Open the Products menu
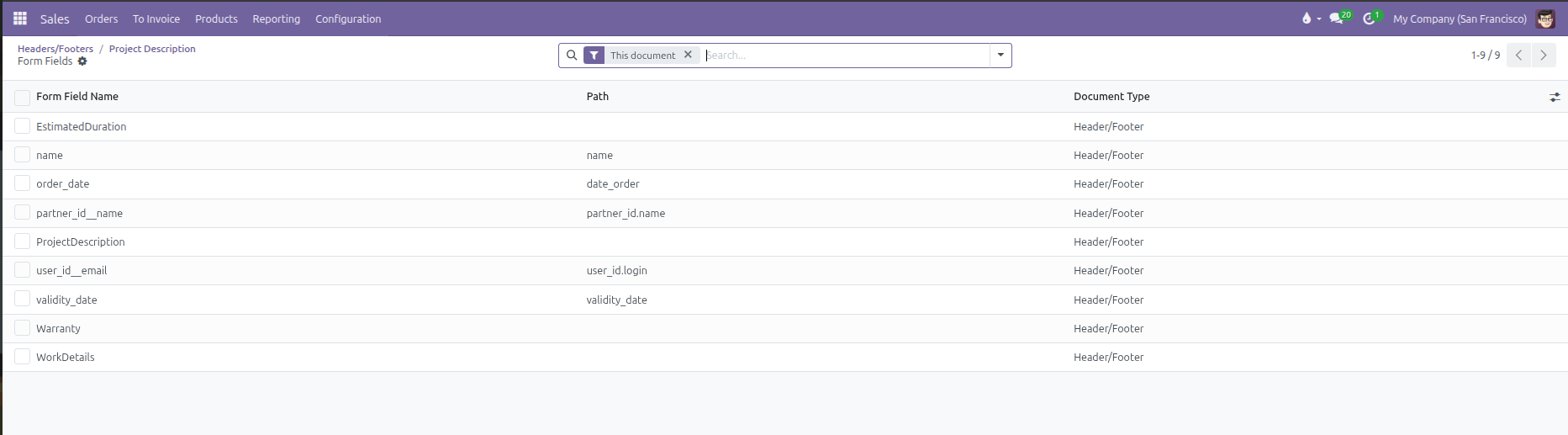 (216, 19)
